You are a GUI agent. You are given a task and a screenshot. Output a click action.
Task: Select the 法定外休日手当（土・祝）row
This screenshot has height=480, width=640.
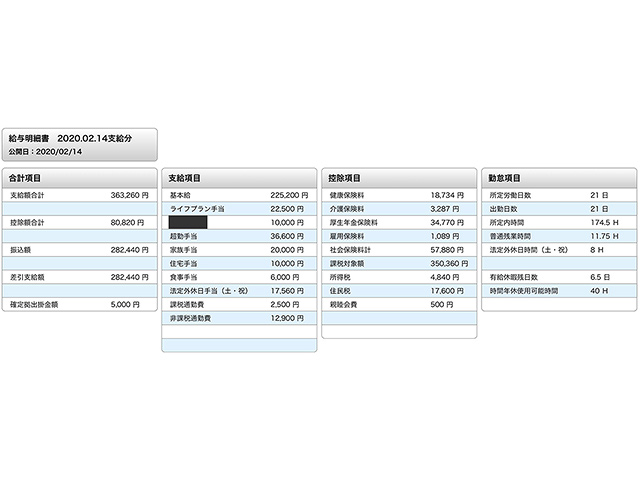pyautogui.click(x=238, y=290)
